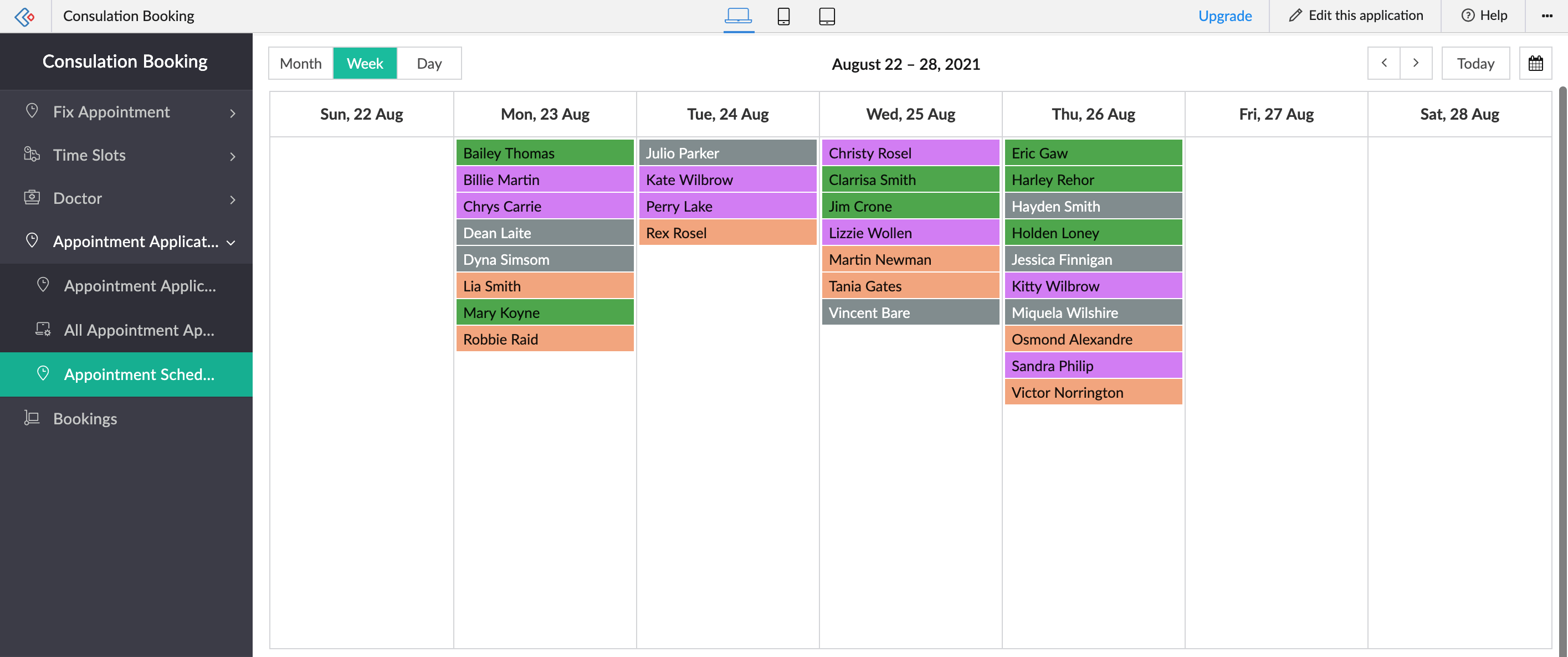Click the All Appointment Ap... report icon
1568x657 pixels.
43,329
